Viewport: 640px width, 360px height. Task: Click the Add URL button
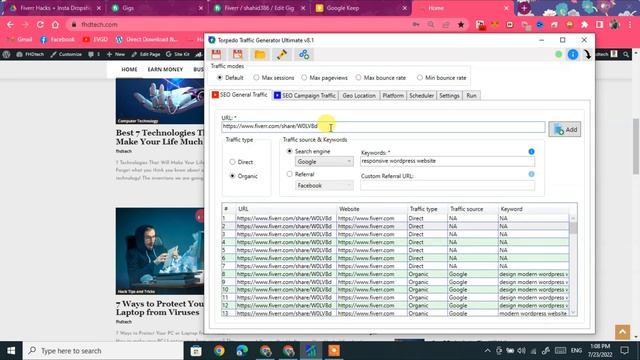564,129
